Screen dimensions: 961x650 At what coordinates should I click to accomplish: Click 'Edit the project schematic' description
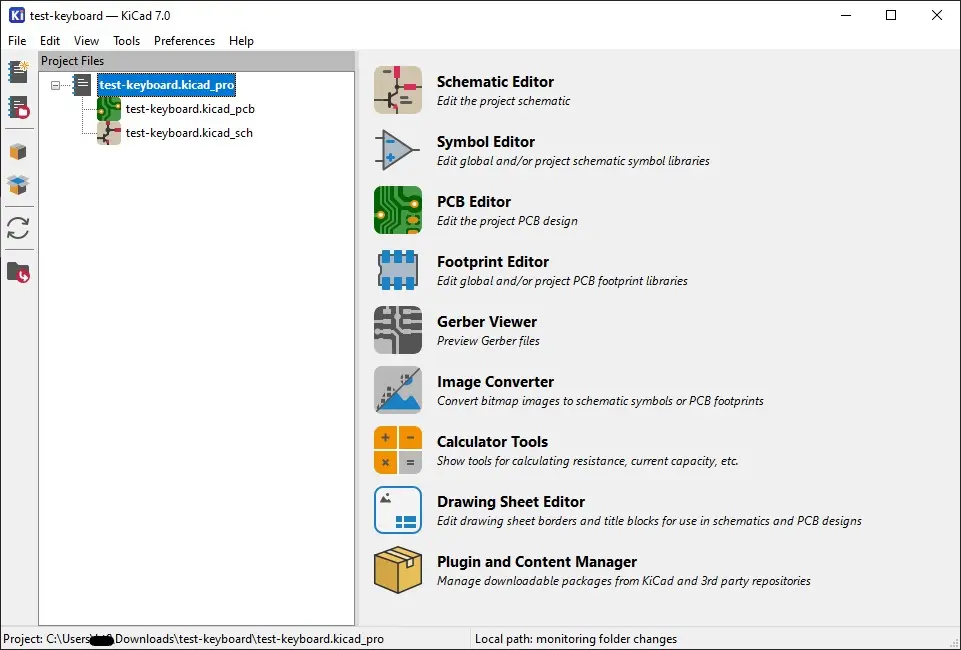click(503, 101)
